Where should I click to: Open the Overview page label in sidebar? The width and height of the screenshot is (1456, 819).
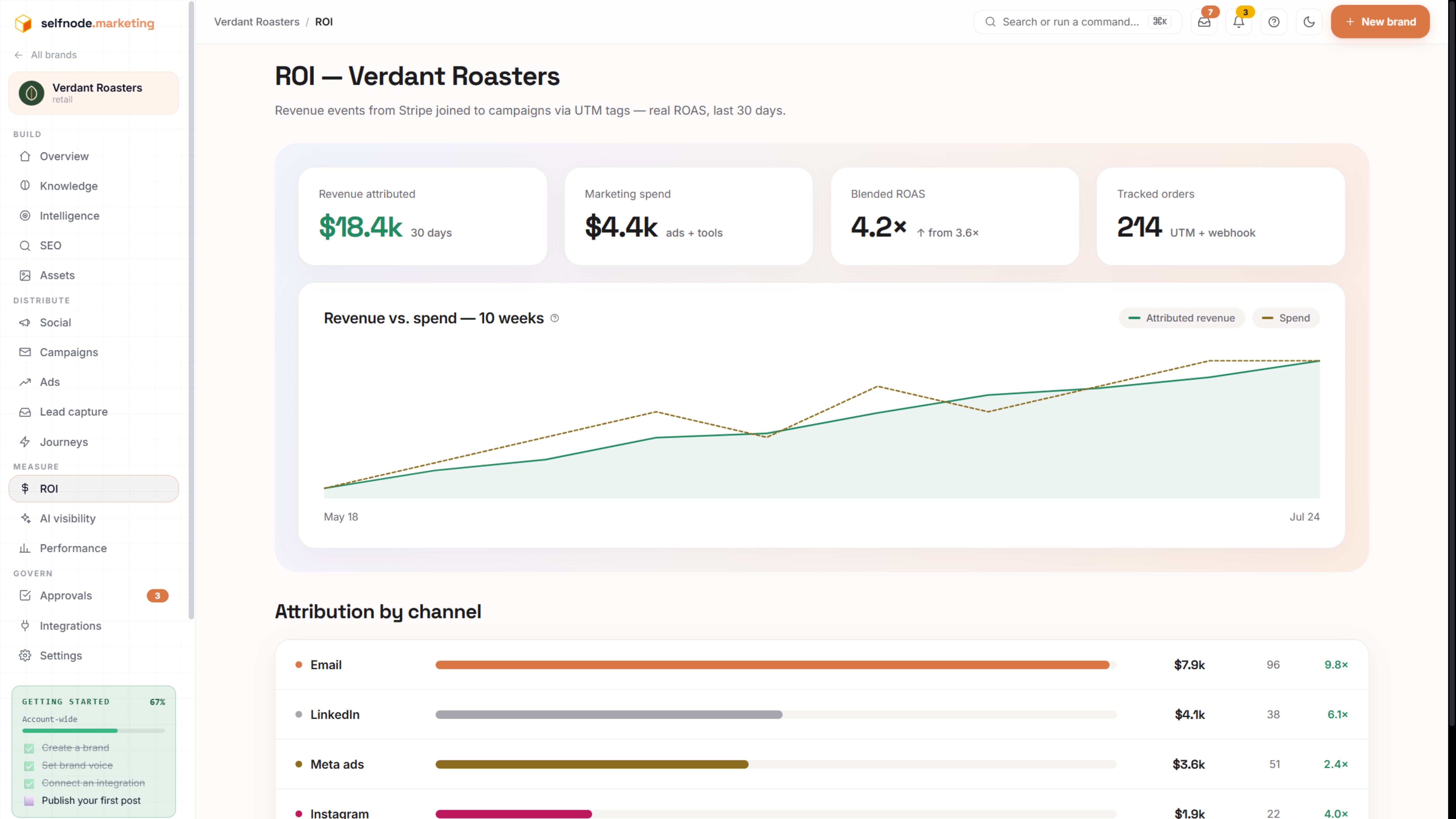tap(64, 156)
